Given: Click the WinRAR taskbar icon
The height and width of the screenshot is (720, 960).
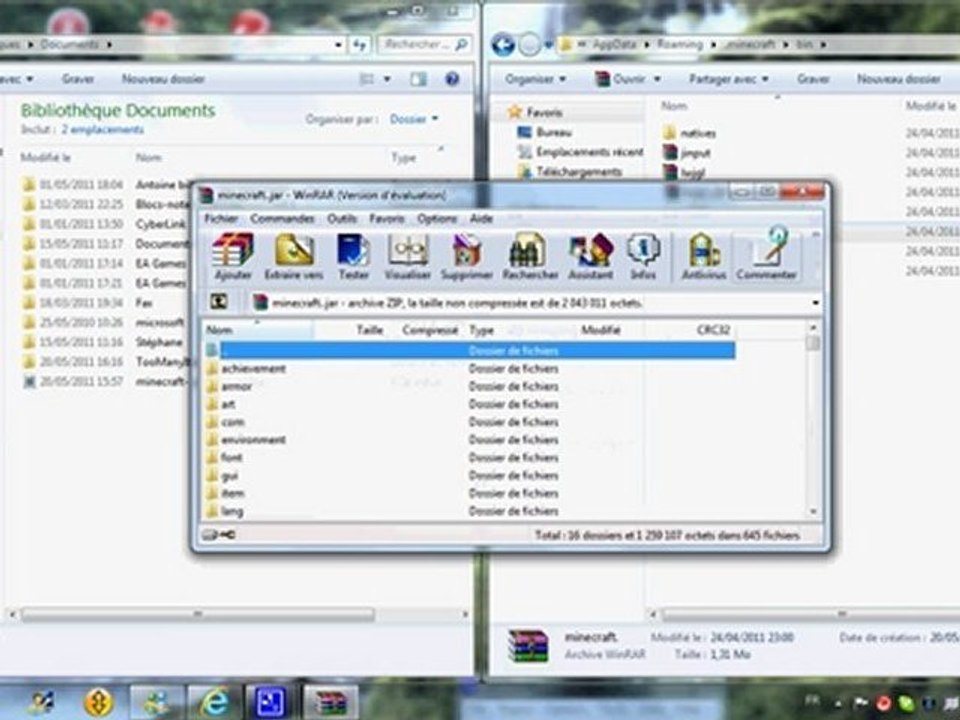Looking at the screenshot, I should click(331, 702).
